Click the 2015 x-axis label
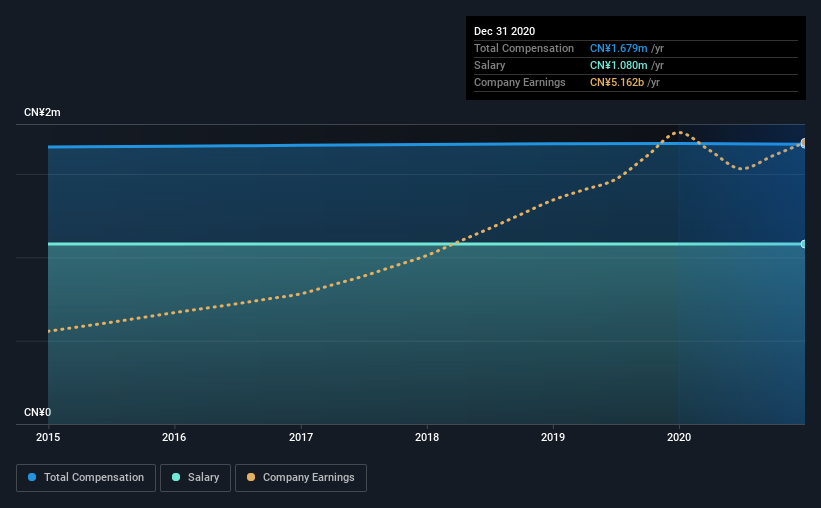The height and width of the screenshot is (508, 821). pos(48,437)
